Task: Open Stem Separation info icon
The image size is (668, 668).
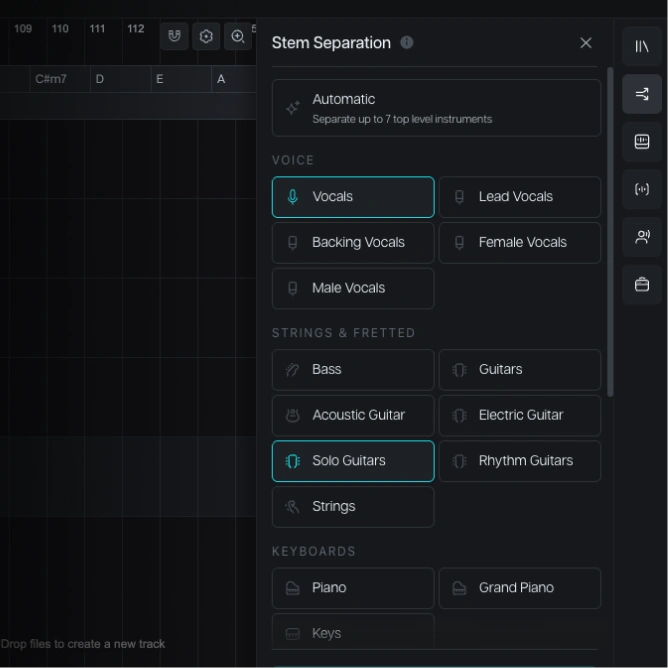Action: [x=406, y=43]
